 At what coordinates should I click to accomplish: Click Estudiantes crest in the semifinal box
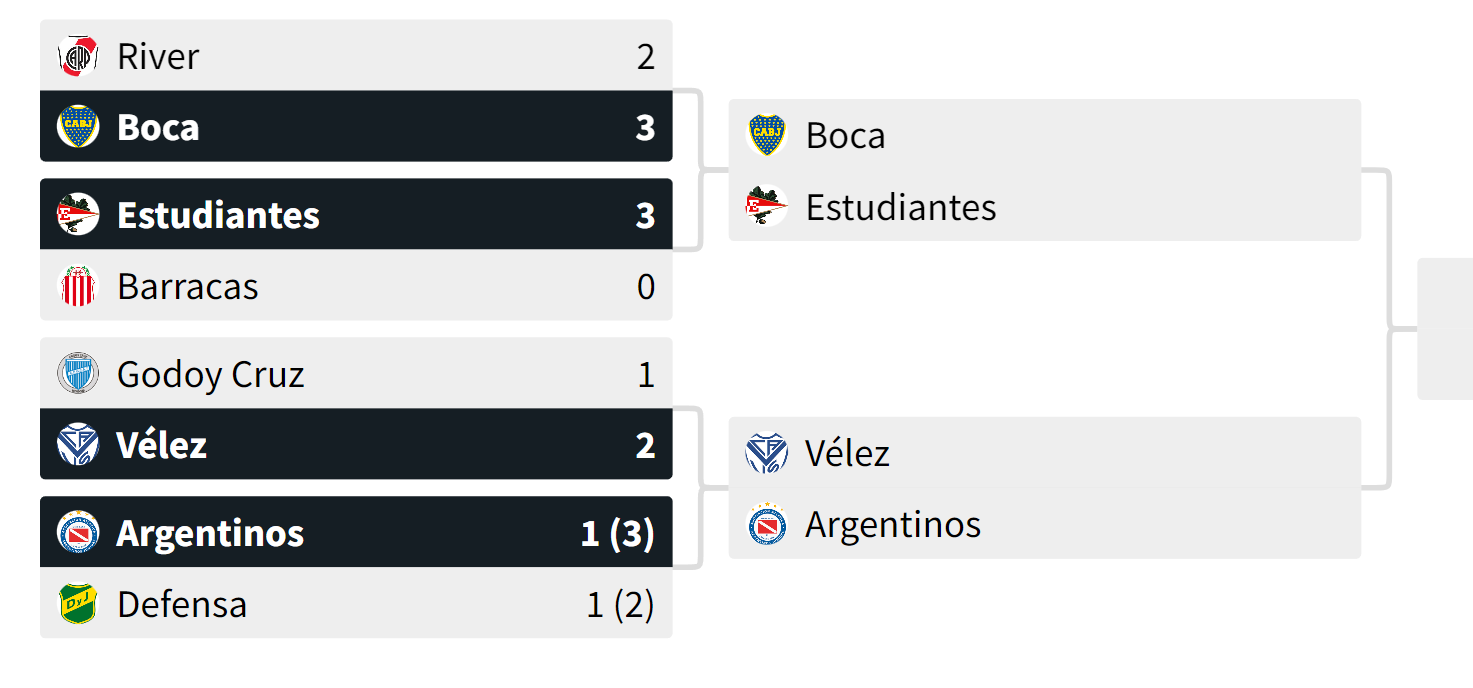pos(767,207)
